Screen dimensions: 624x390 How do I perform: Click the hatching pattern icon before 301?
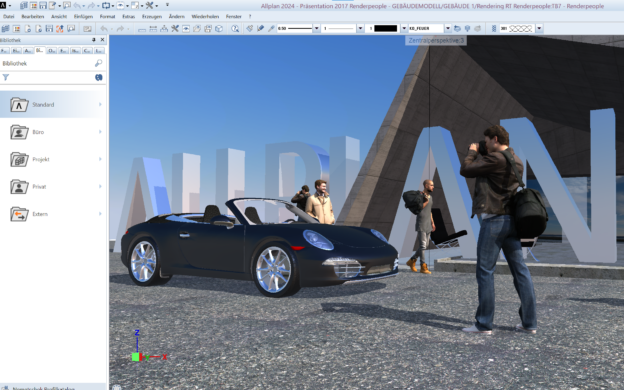[x=494, y=28]
